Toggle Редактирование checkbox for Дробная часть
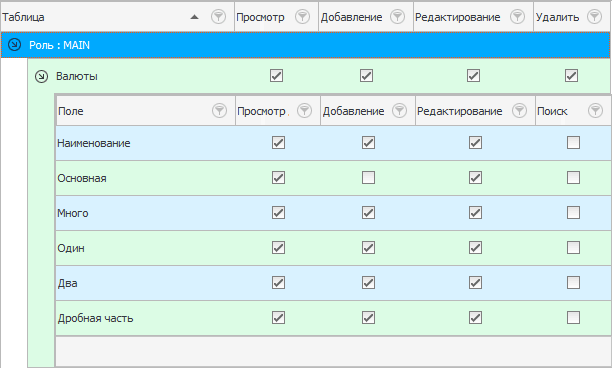 click(475, 318)
